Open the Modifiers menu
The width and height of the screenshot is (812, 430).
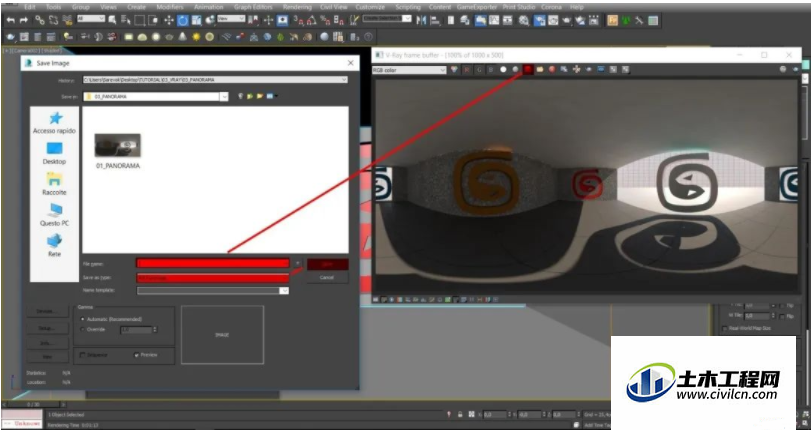[170, 7]
